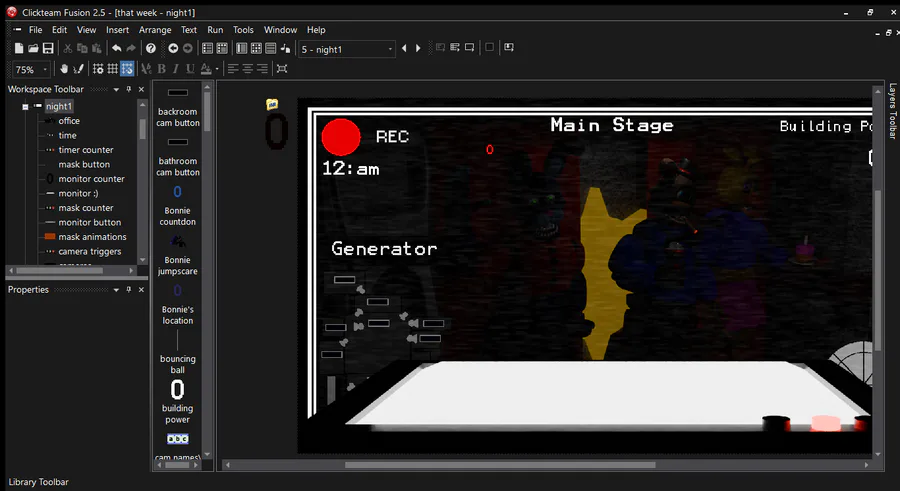Undo the last action

click(x=117, y=48)
